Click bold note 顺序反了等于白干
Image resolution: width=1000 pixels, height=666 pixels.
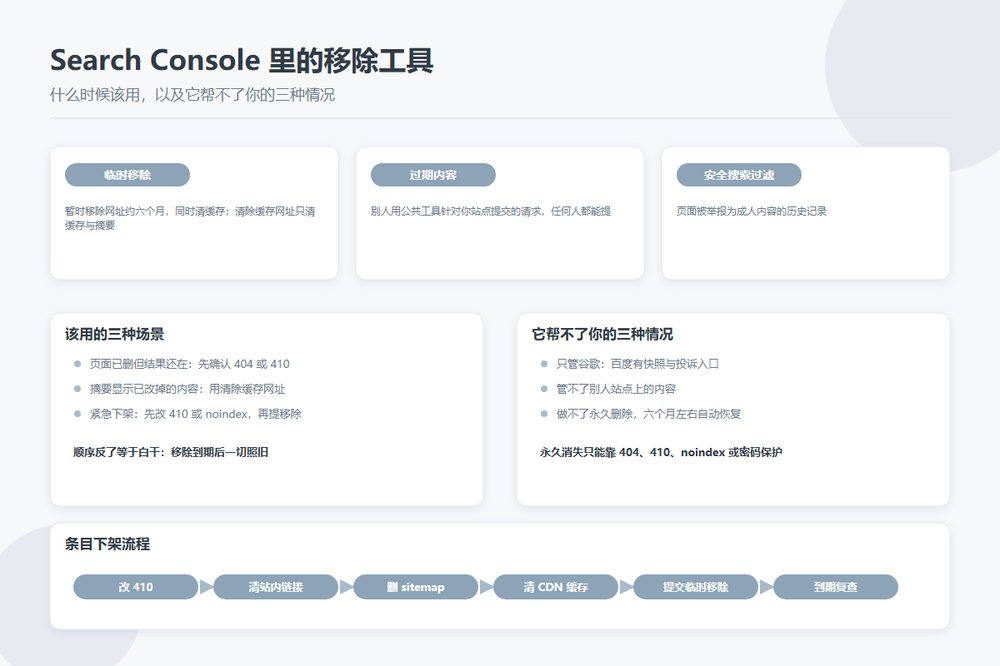click(115, 452)
